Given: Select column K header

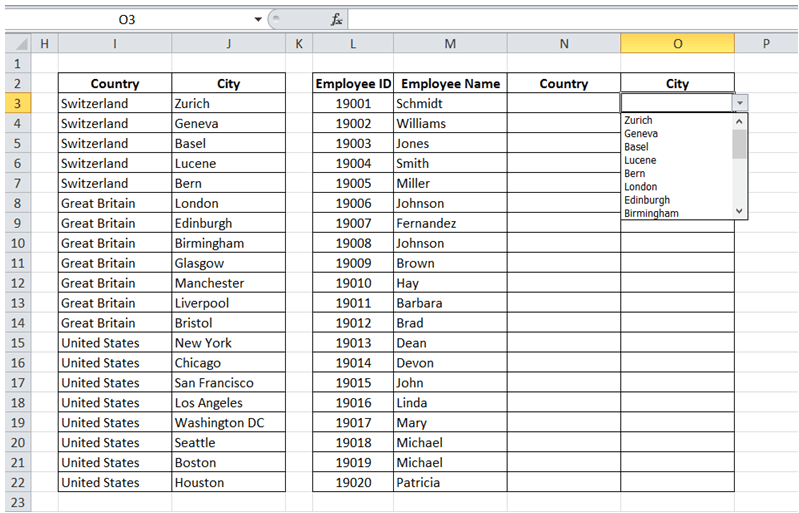Looking at the screenshot, I should click(x=299, y=44).
